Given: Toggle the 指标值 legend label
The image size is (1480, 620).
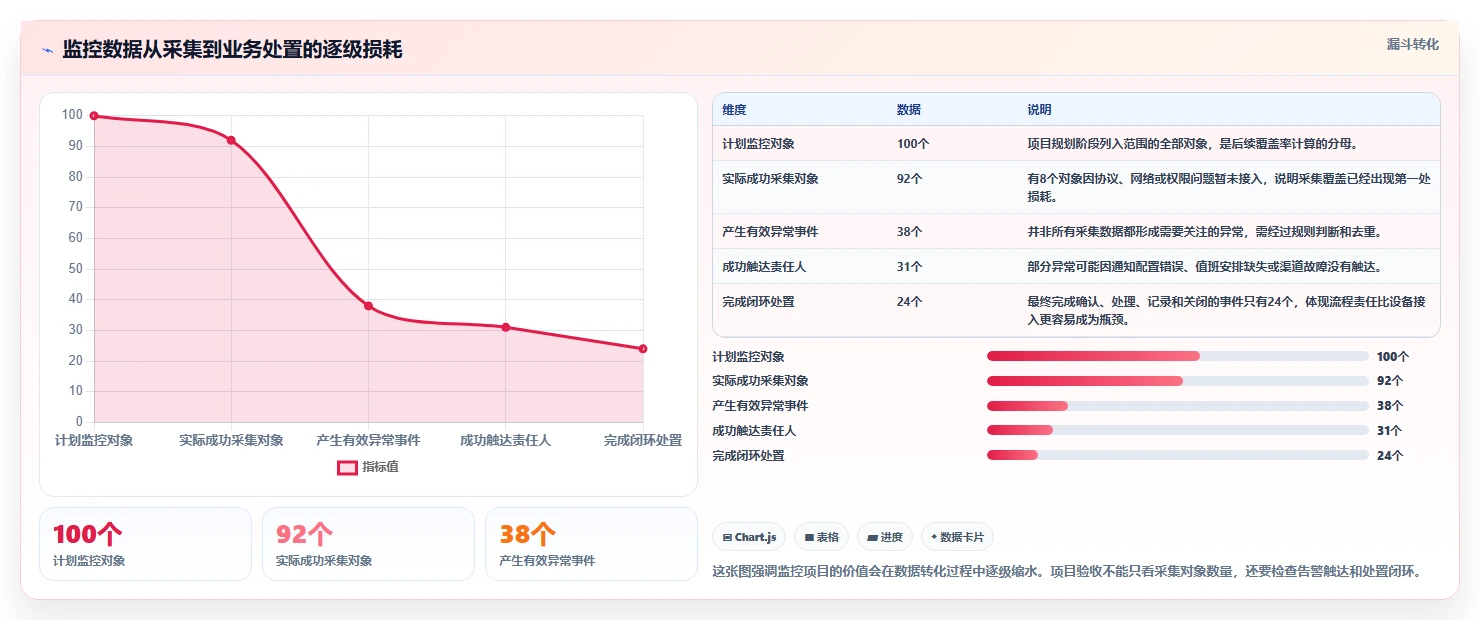Looking at the screenshot, I should pyautogui.click(x=380, y=467).
